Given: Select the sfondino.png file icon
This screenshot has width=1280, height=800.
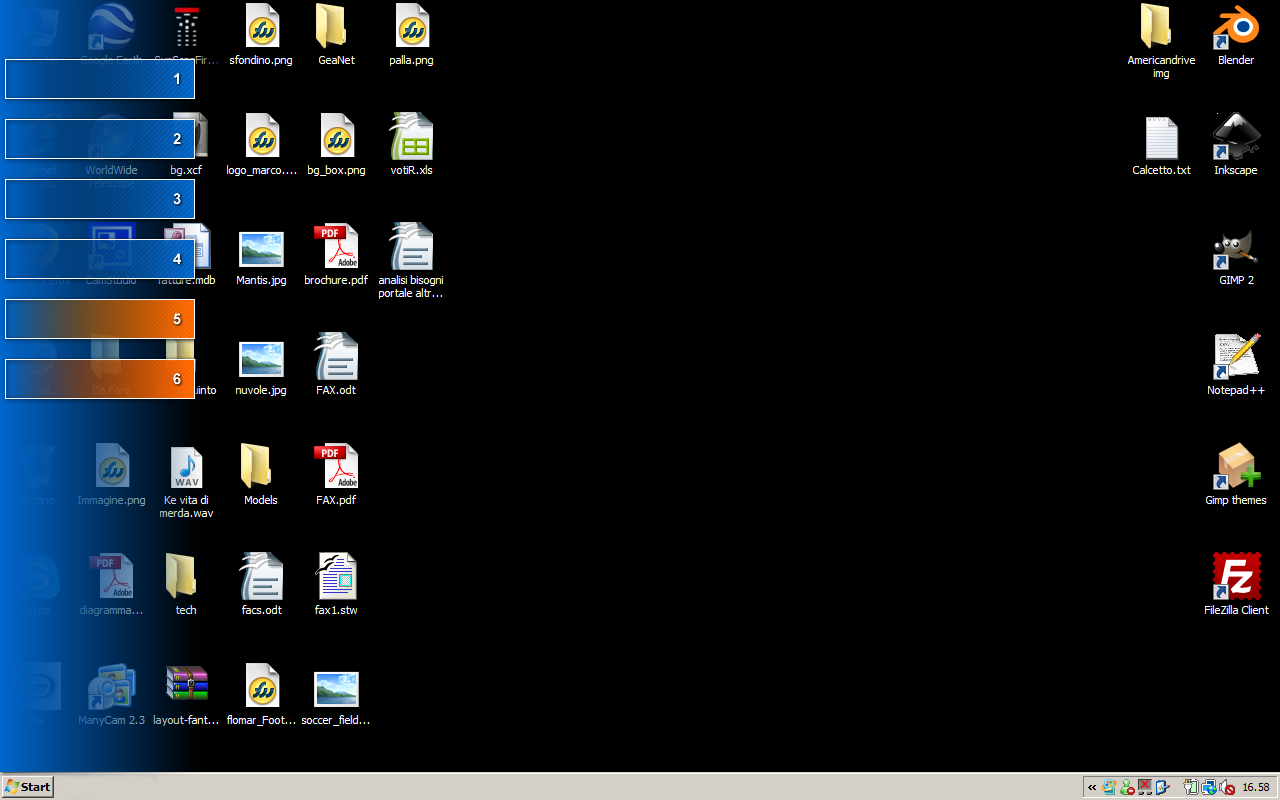Looking at the screenshot, I should click(x=261, y=35).
